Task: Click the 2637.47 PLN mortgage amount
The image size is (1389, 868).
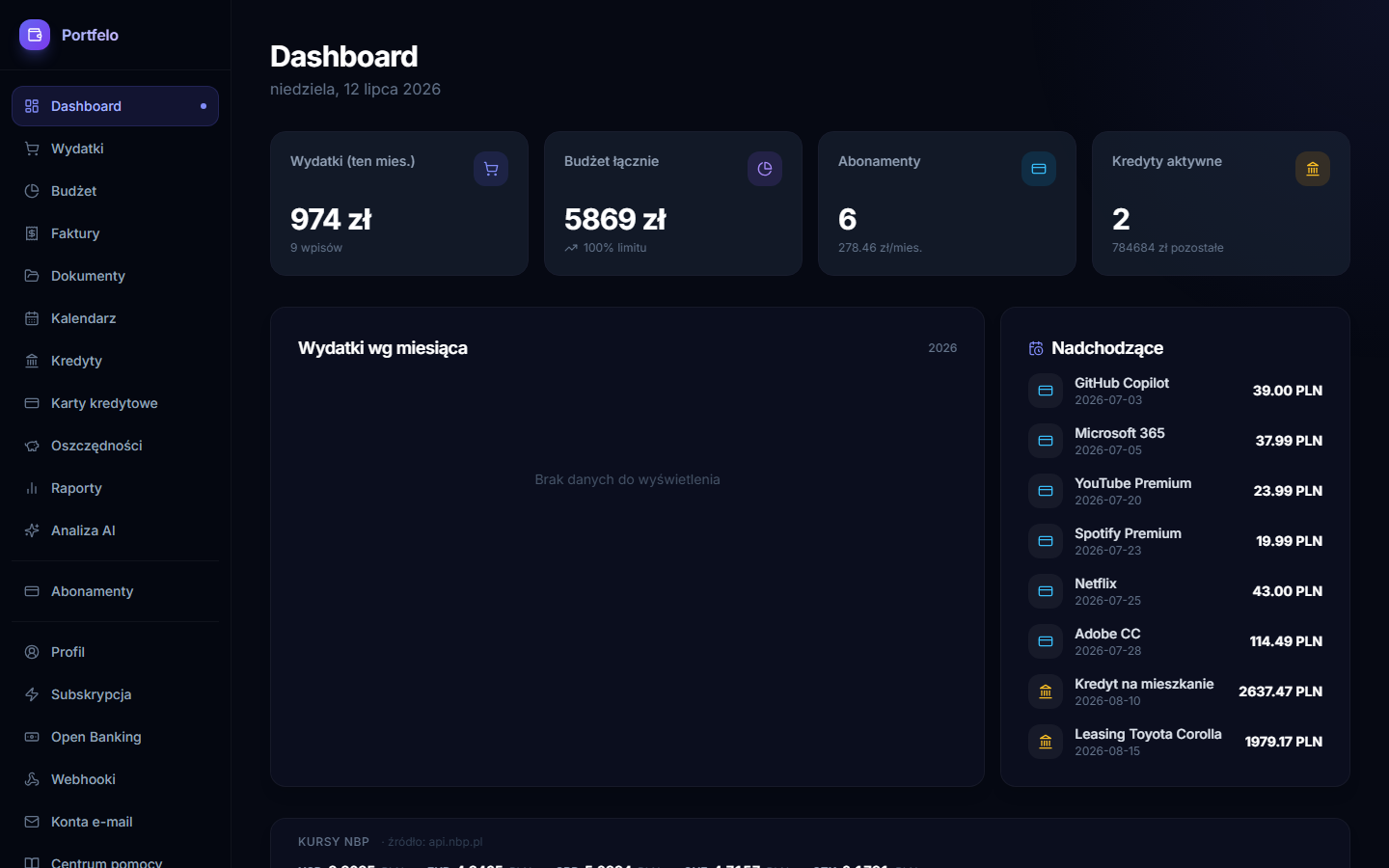Action: (1280, 692)
